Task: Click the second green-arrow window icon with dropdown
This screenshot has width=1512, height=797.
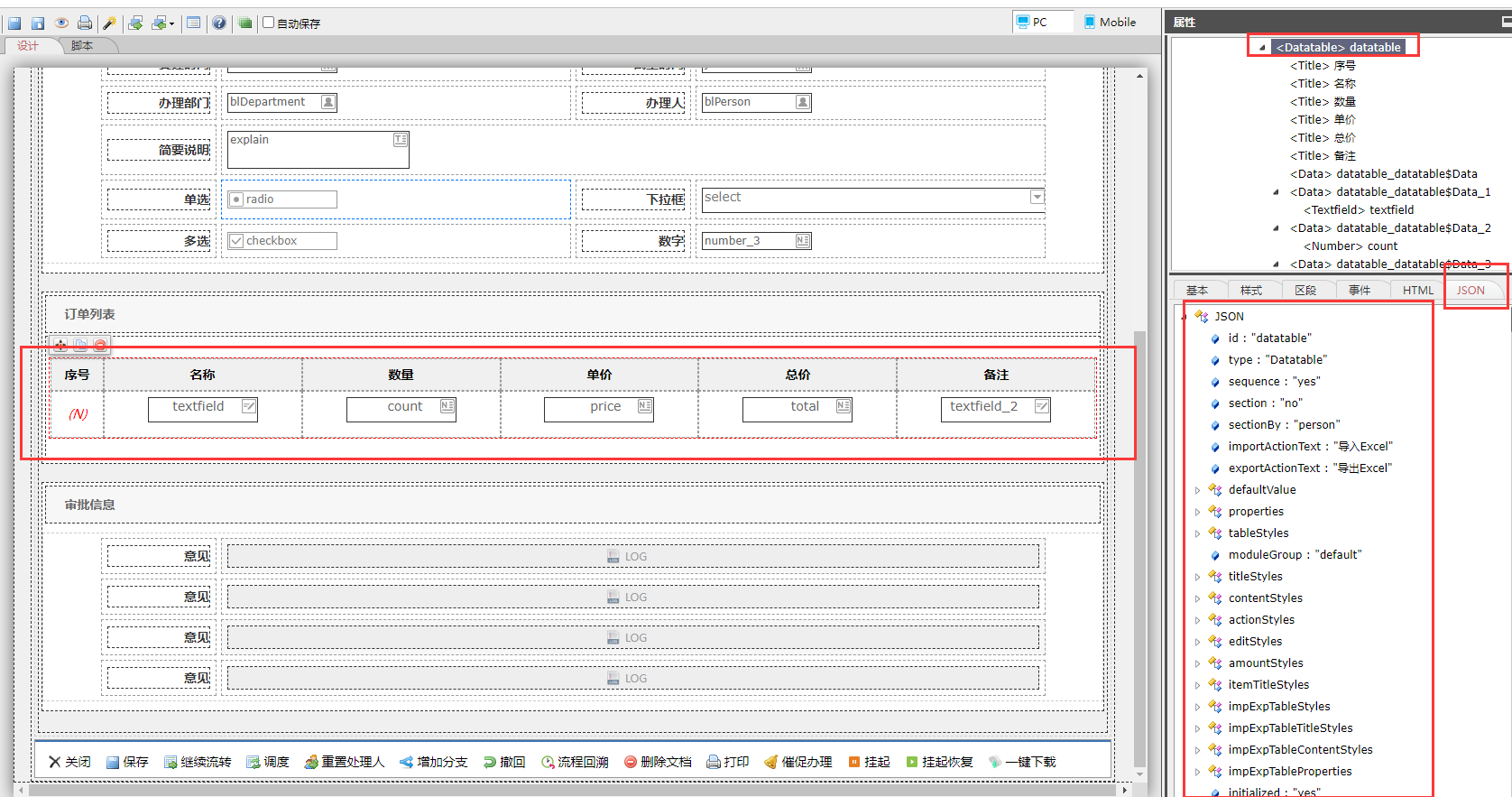Action: pyautogui.click(x=162, y=23)
